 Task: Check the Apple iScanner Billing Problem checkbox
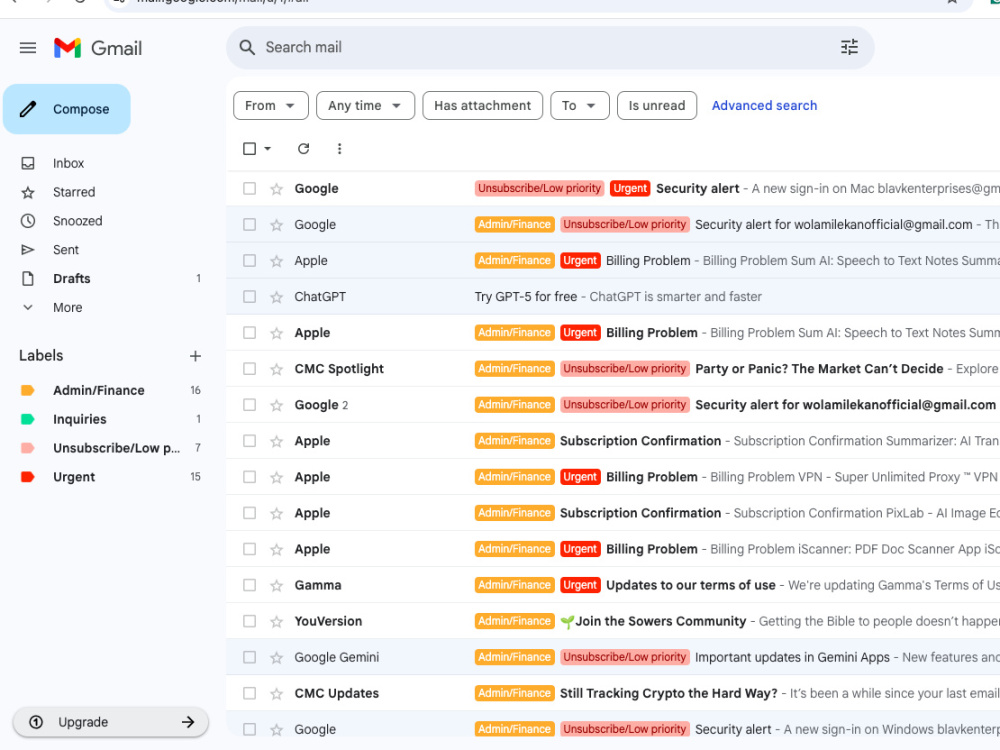pos(249,549)
